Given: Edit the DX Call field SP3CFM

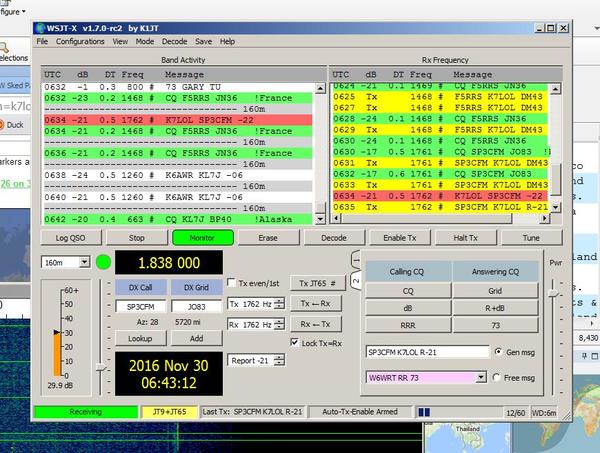Looking at the screenshot, I should (140, 306).
